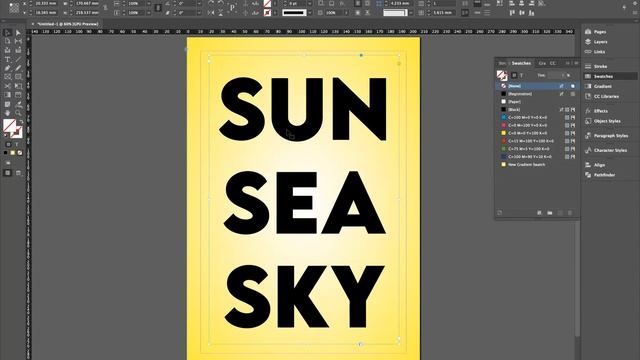Select the Direct Selection tool
Viewport: 640px width, 360px height.
click(x=18, y=33)
